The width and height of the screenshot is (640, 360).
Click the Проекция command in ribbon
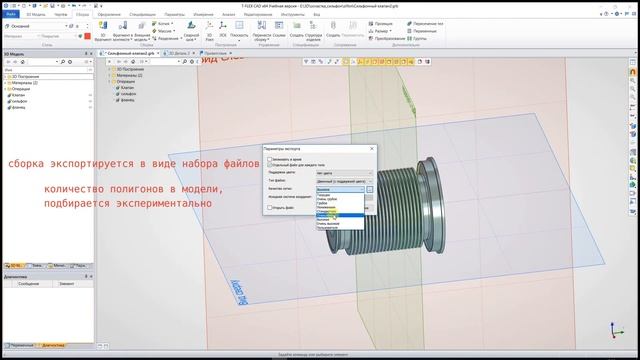click(x=380, y=24)
